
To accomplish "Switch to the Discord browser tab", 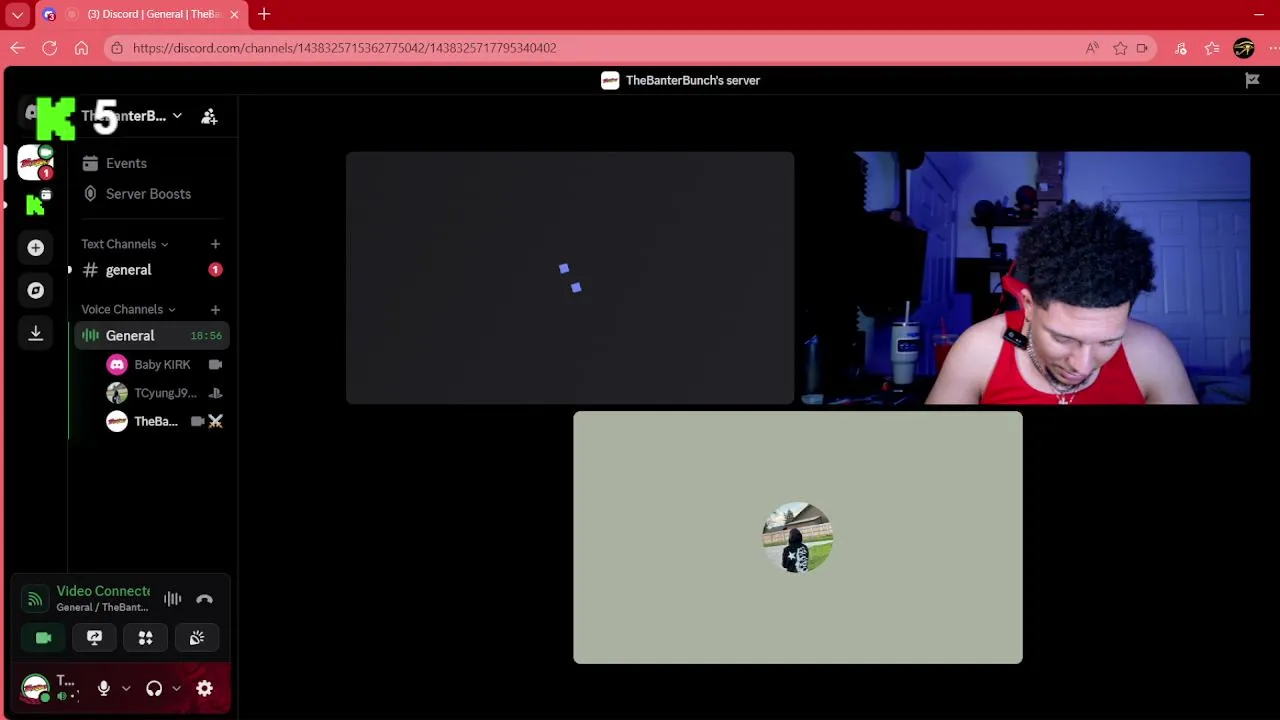I will tap(140, 14).
